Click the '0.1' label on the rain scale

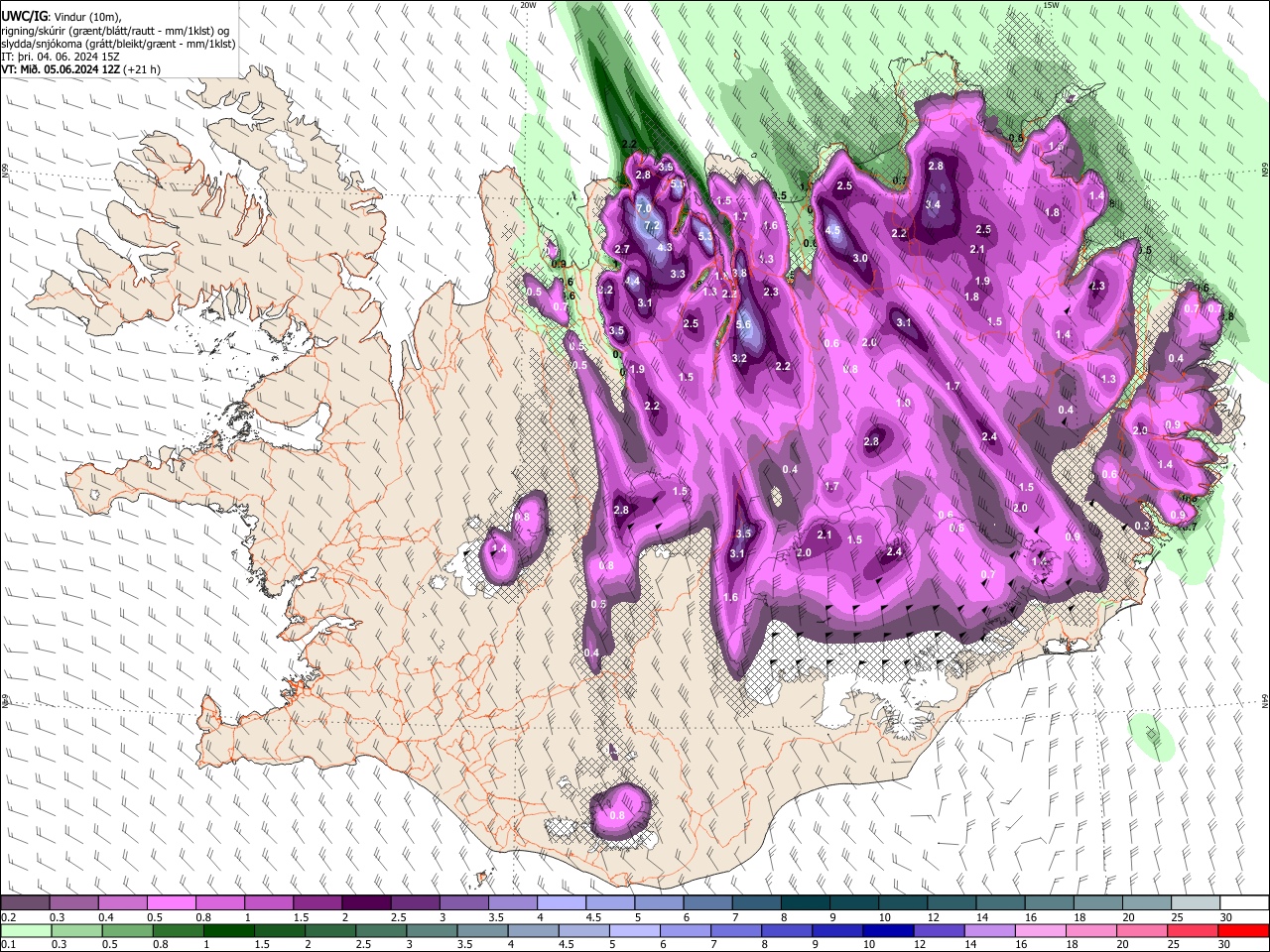coord(8,945)
